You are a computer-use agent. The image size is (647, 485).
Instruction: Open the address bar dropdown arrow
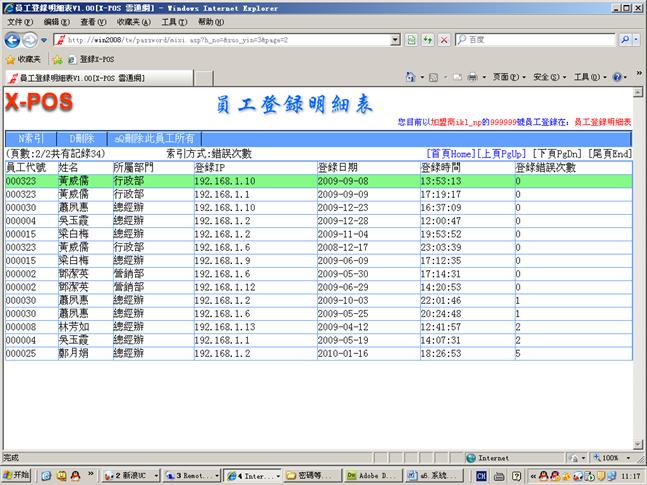pos(395,39)
